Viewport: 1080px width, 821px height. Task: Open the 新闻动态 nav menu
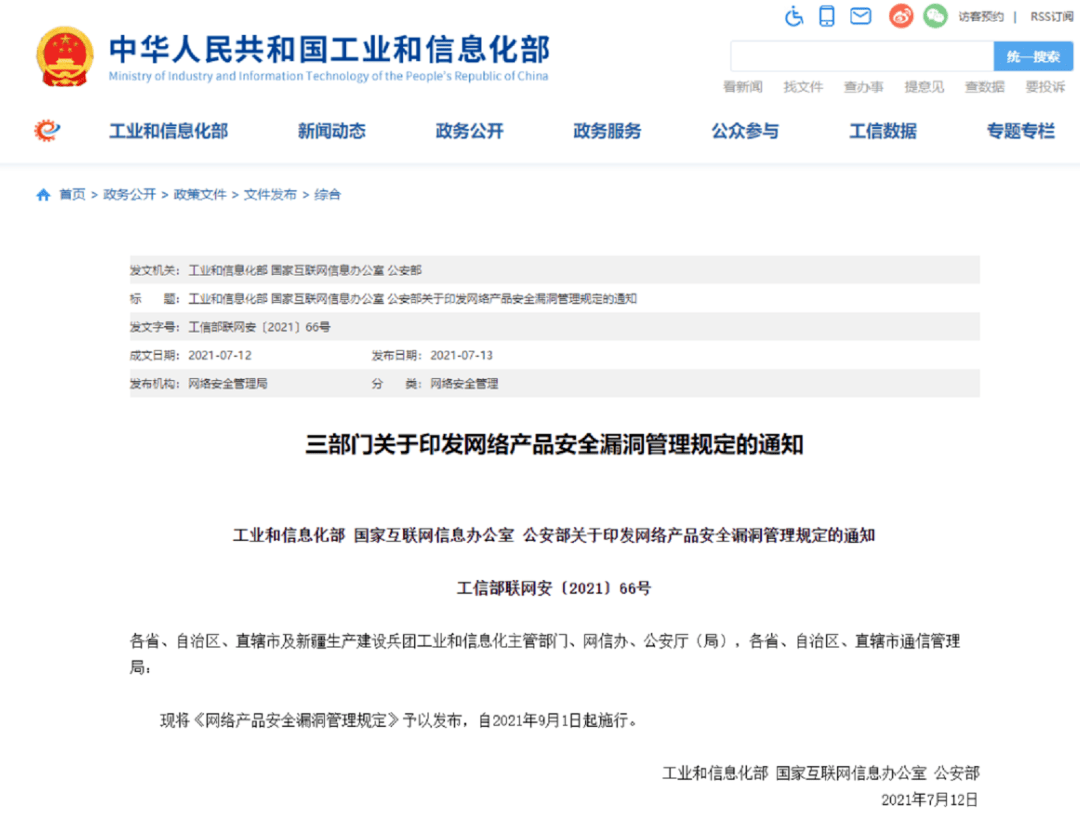point(332,131)
